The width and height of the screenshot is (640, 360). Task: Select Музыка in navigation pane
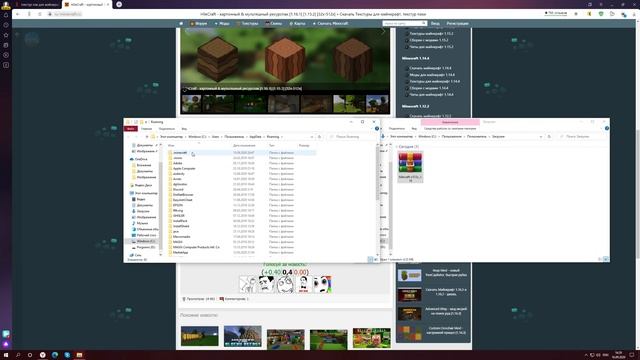[142, 223]
